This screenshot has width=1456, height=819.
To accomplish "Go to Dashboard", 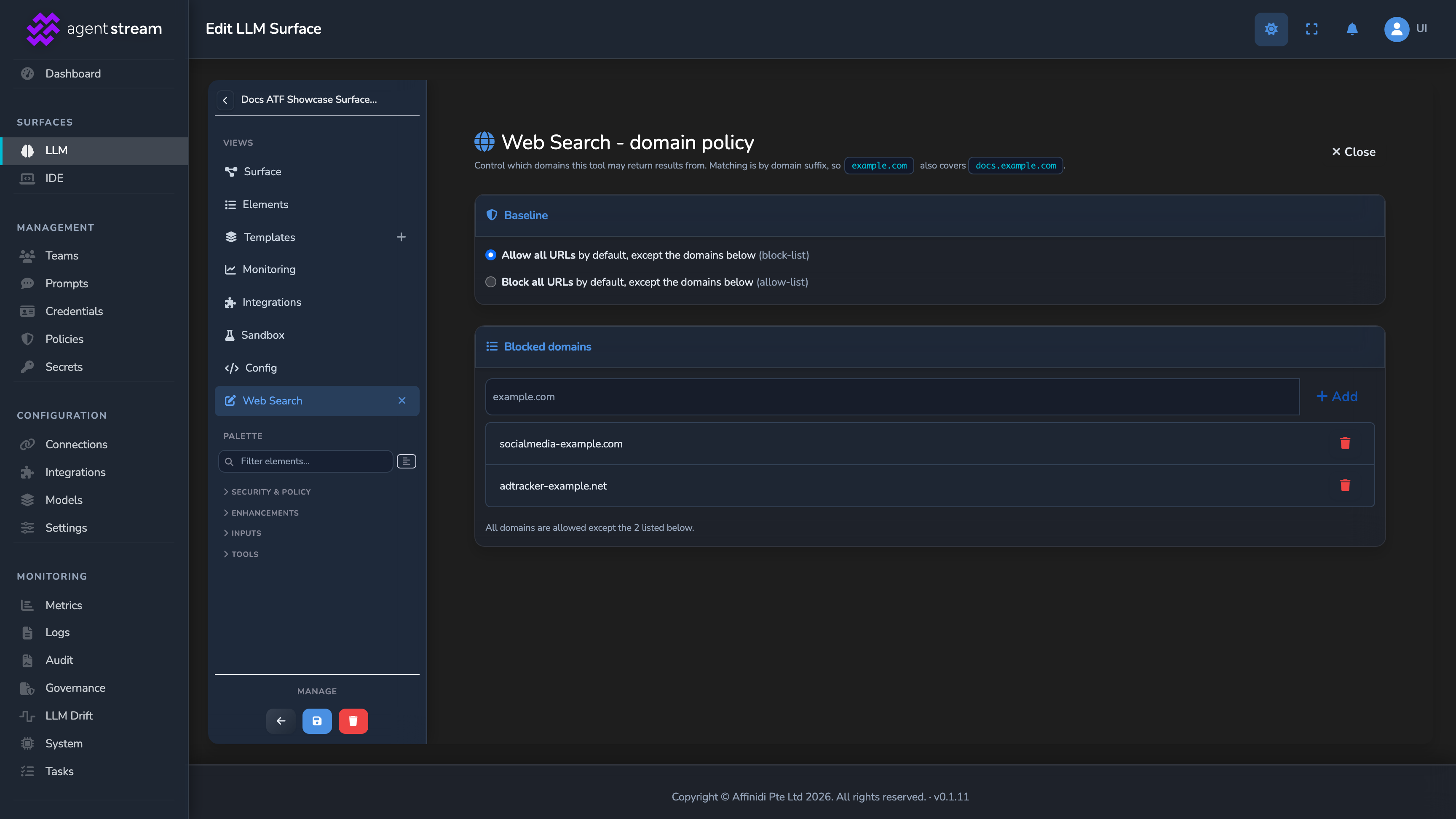I will 94,73.
